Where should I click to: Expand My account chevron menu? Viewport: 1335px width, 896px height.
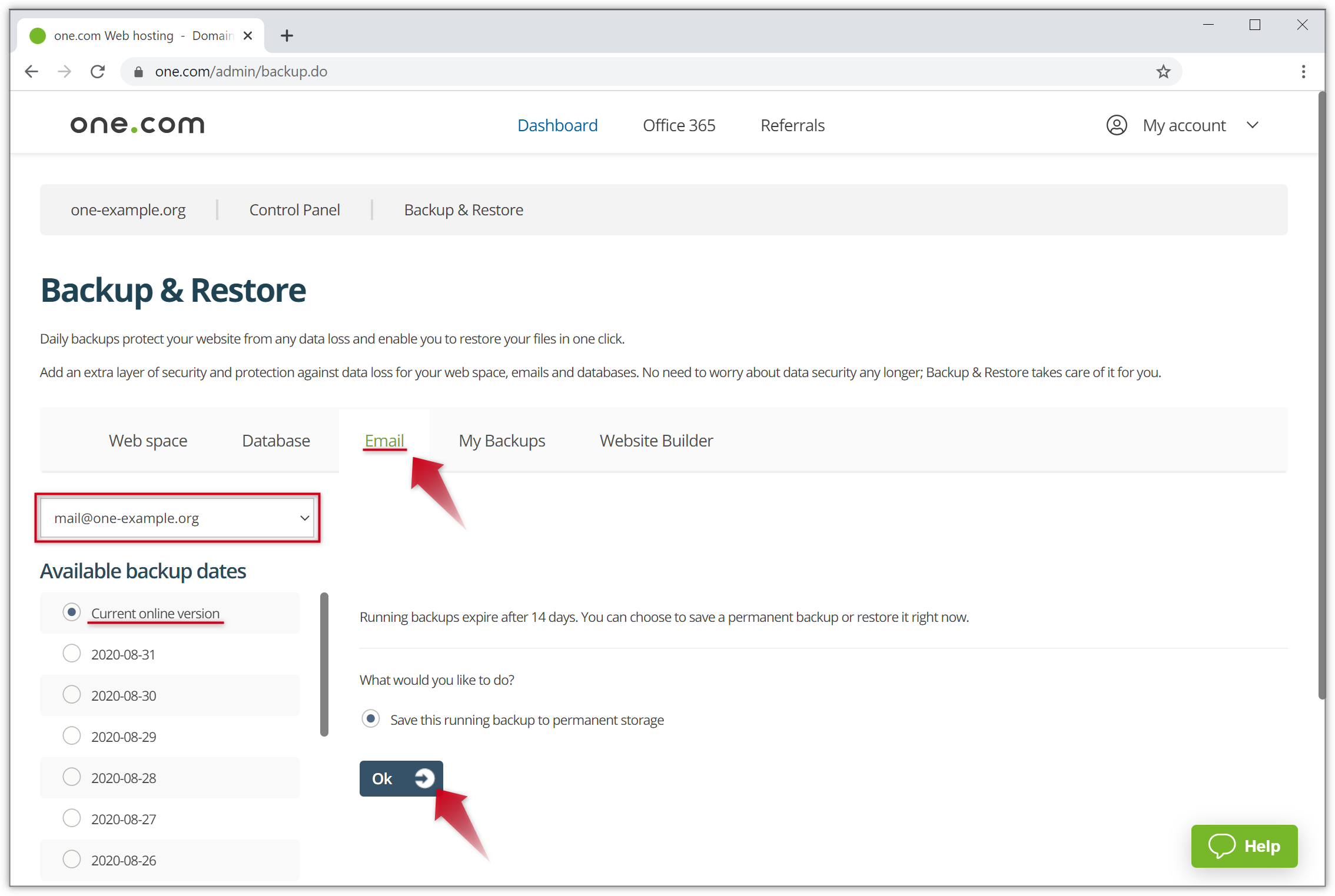click(x=1253, y=125)
